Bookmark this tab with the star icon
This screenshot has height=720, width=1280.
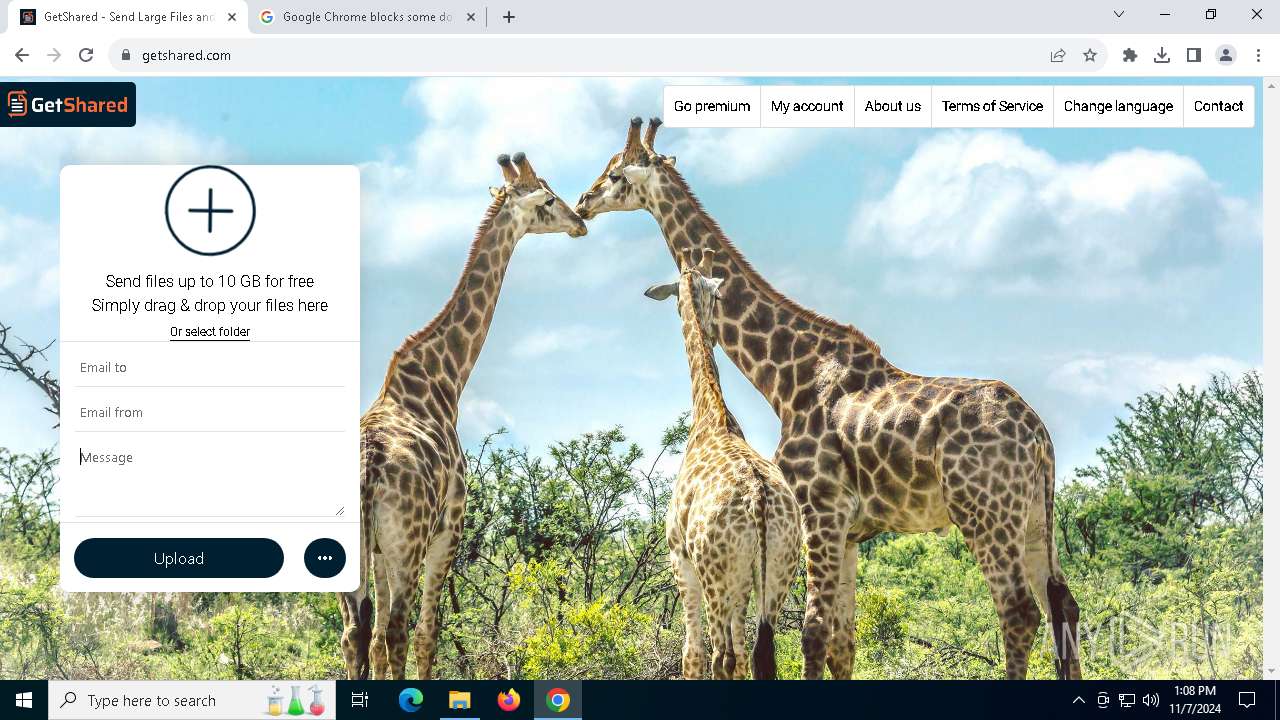click(x=1090, y=55)
